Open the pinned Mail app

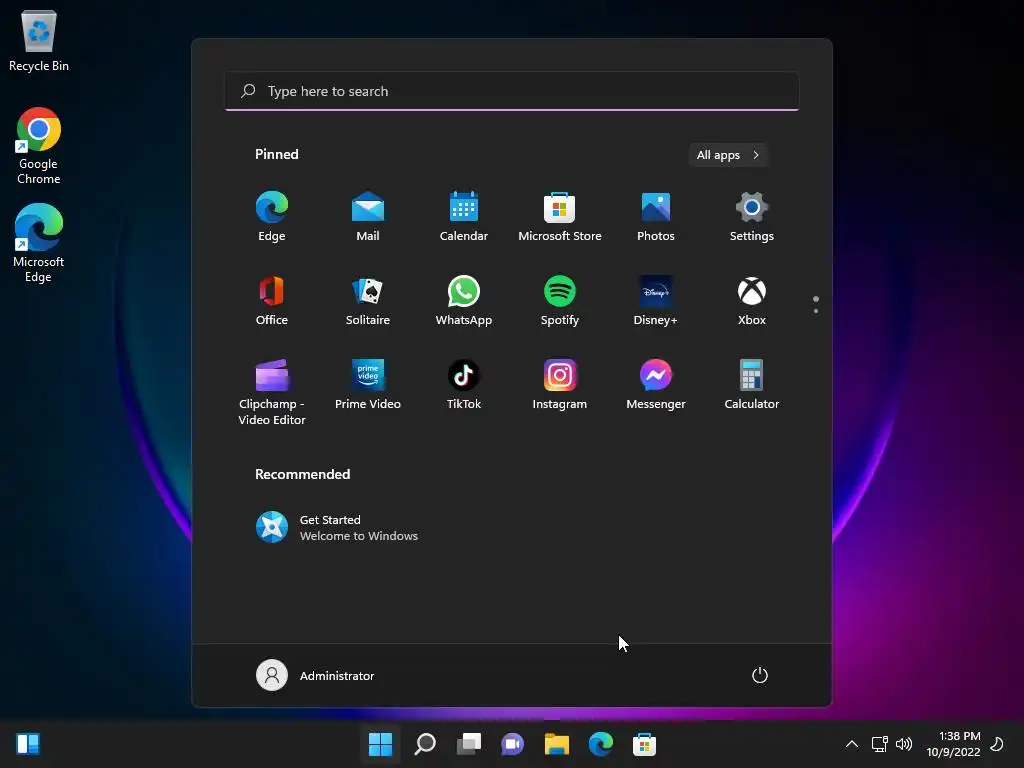[368, 217]
